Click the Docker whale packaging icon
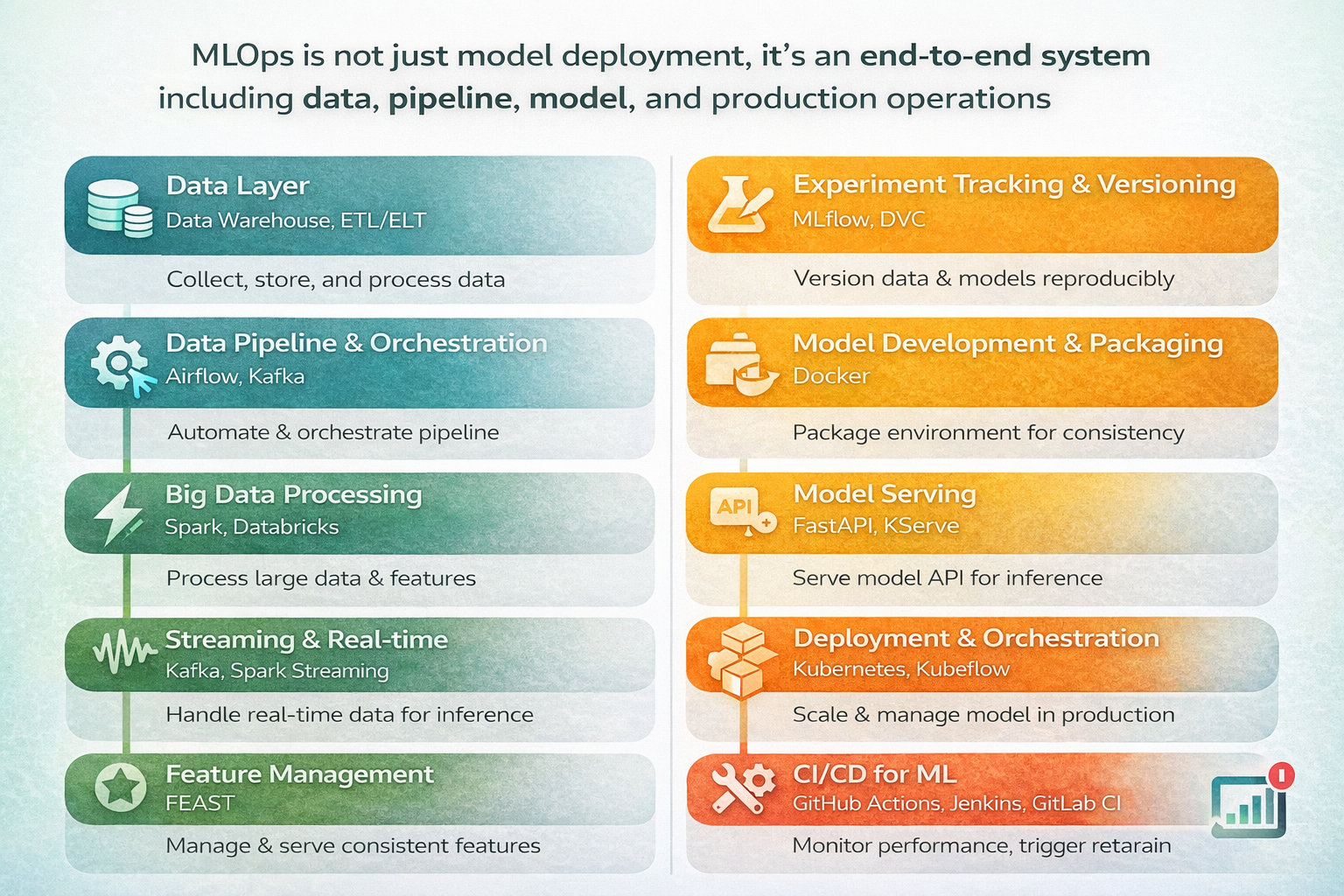The width and height of the screenshot is (1344, 896). [x=740, y=365]
